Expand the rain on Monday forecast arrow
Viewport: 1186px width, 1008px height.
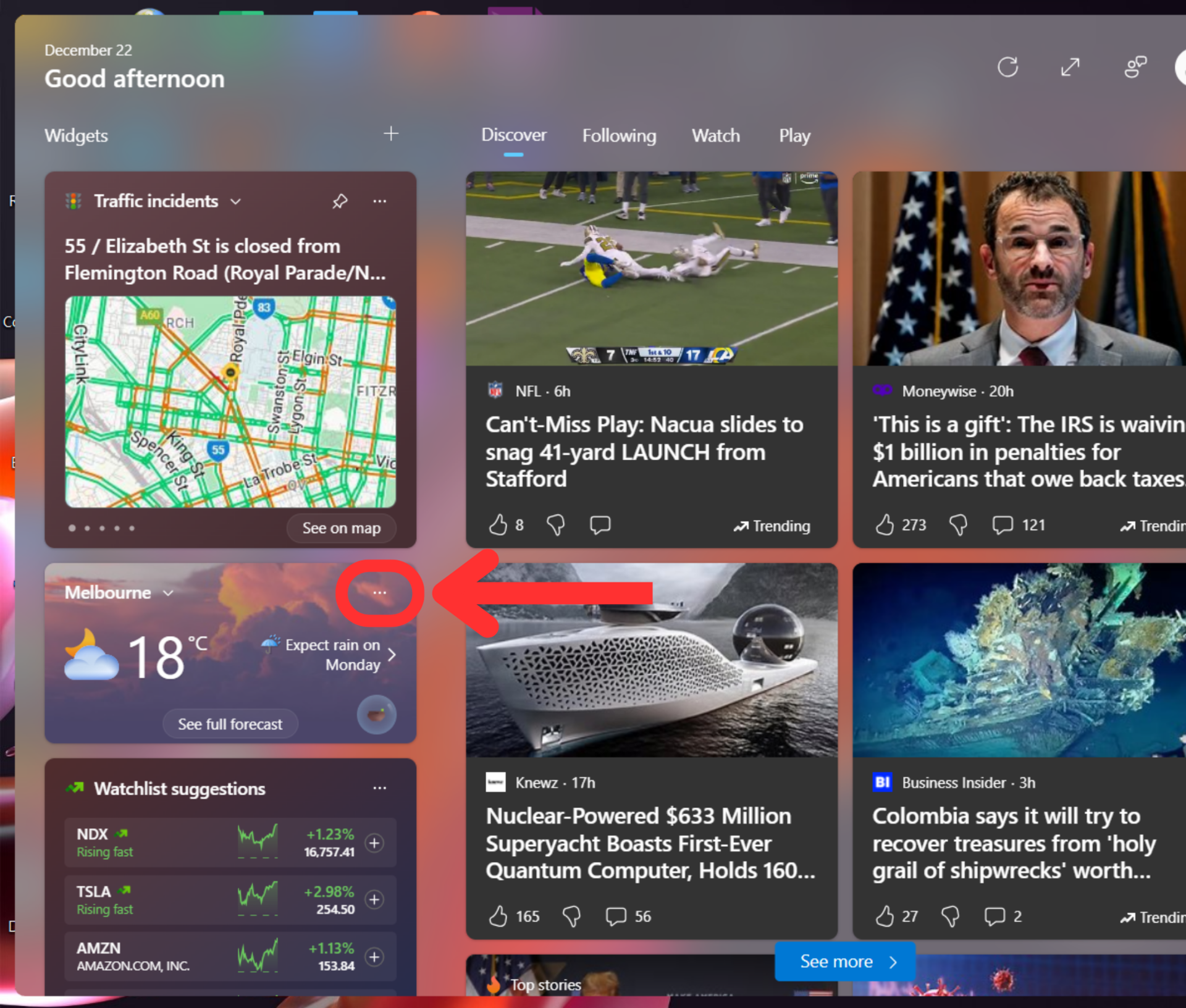click(392, 655)
